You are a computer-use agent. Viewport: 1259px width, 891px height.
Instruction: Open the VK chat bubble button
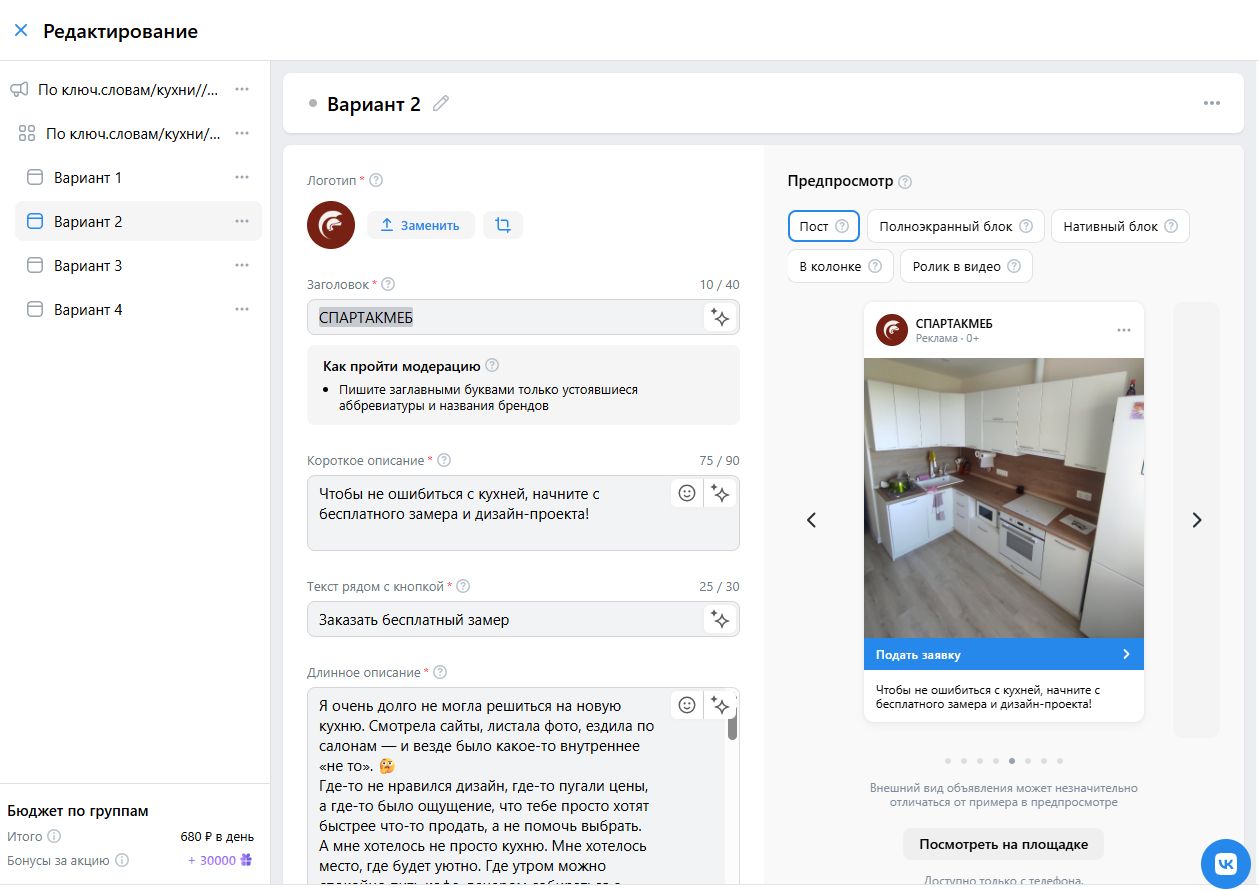[x=1226, y=863]
